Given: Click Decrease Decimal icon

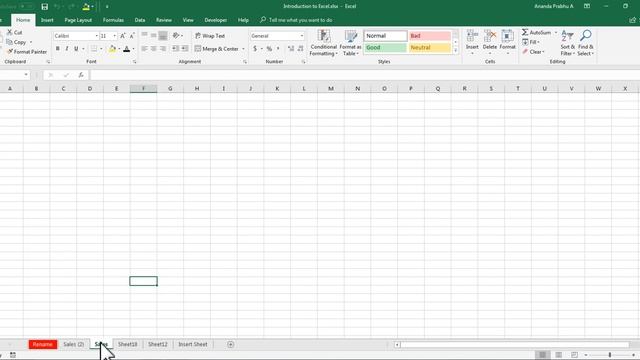Looking at the screenshot, I should [x=300, y=49].
